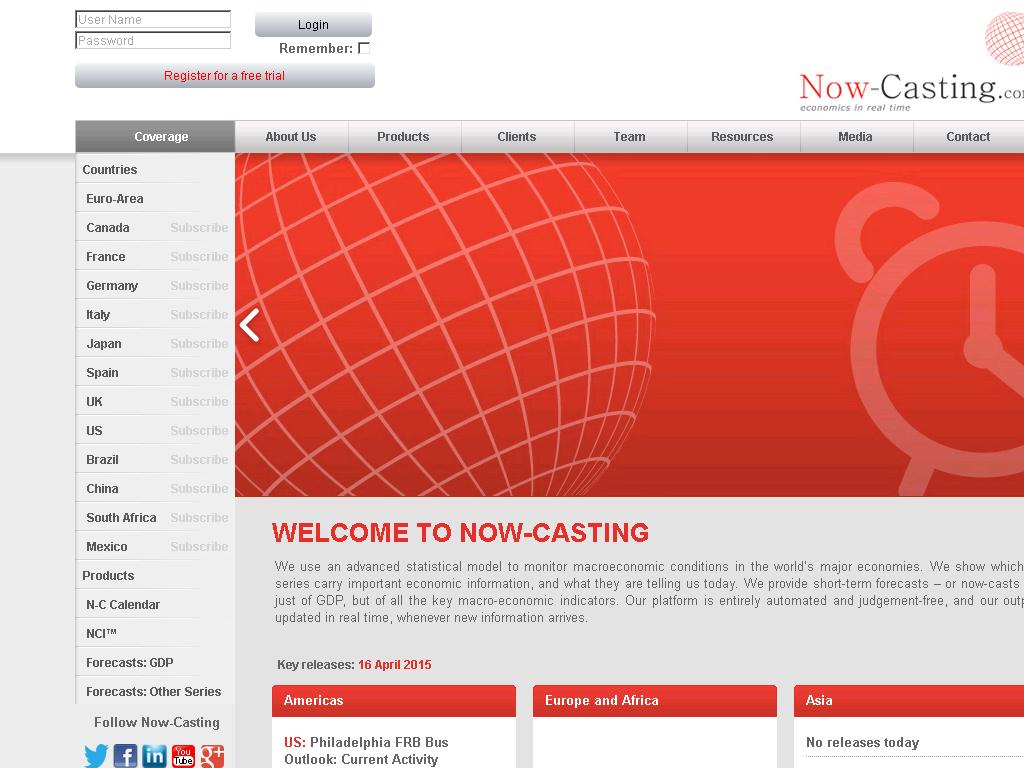Go to previous banner slide
This screenshot has height=768, width=1024.
coord(249,325)
